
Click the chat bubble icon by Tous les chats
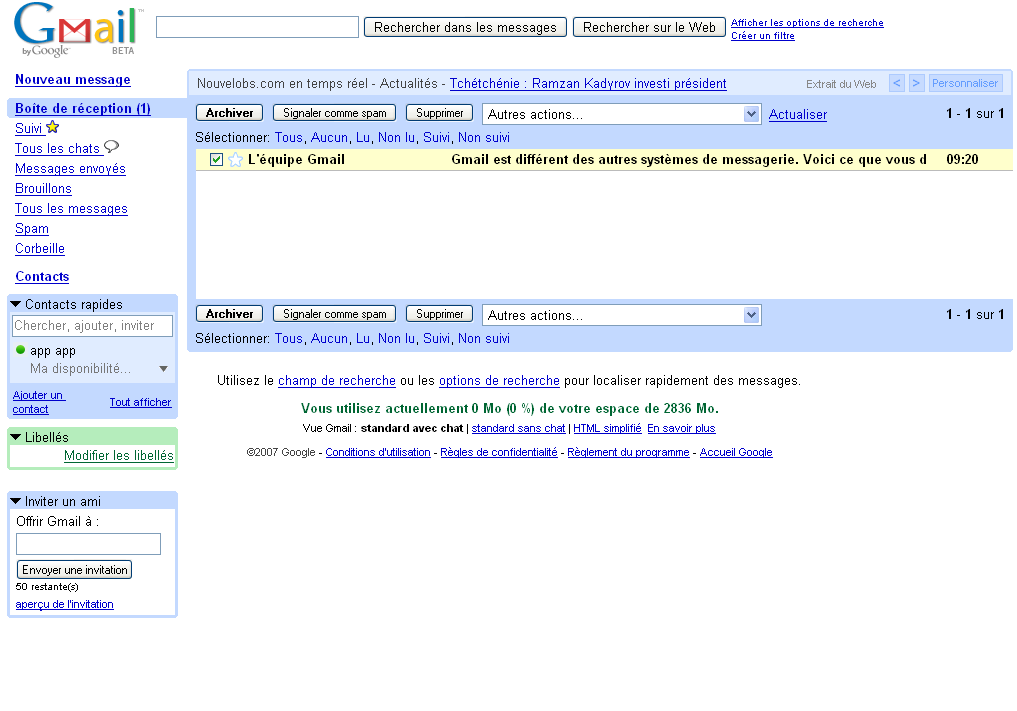(x=112, y=147)
